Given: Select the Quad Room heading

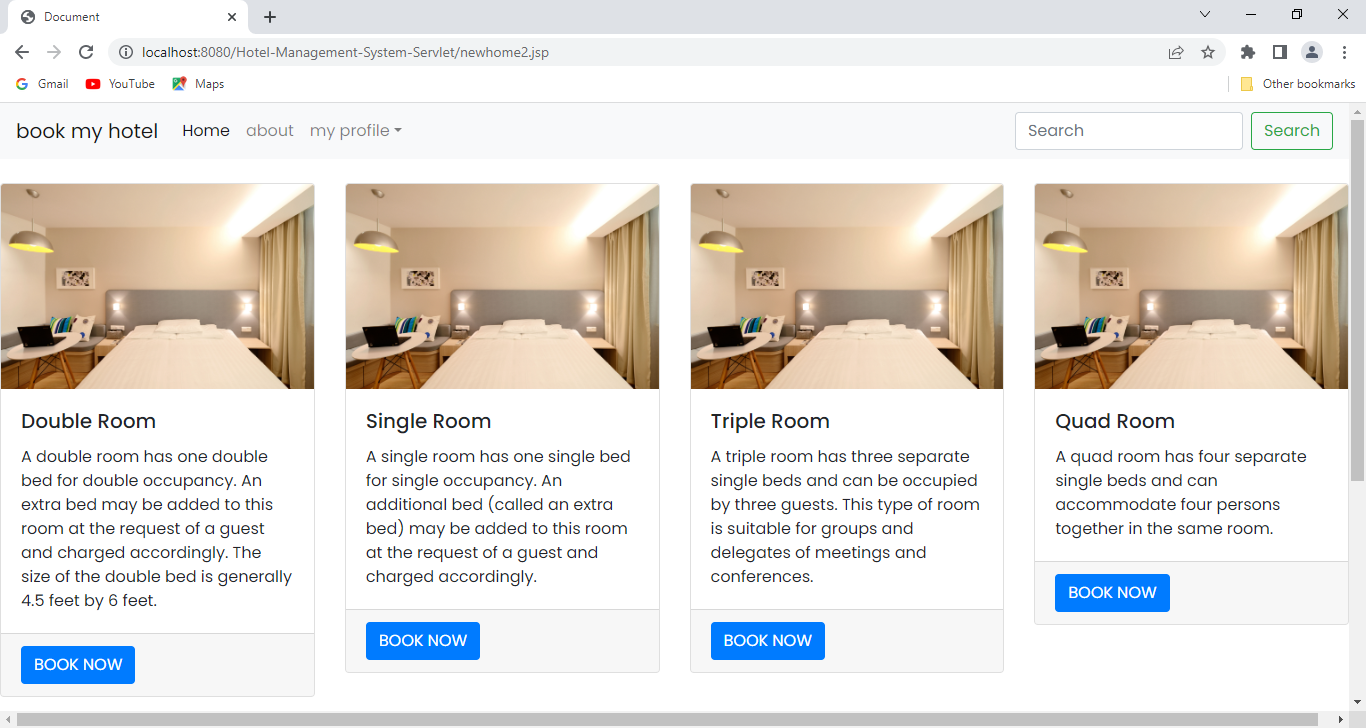Looking at the screenshot, I should [x=1115, y=421].
